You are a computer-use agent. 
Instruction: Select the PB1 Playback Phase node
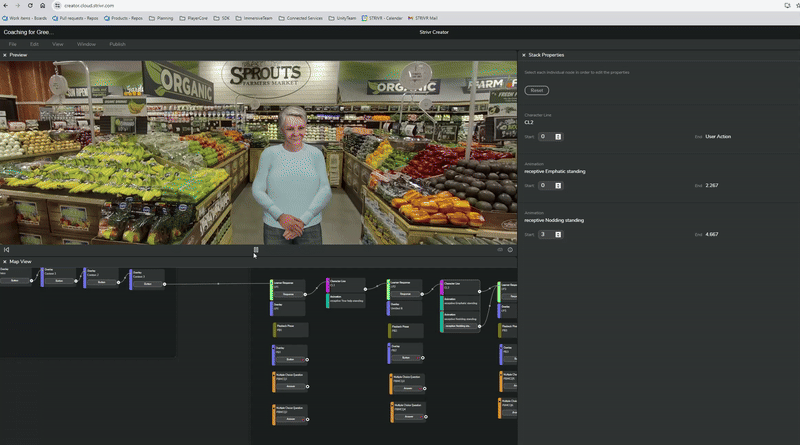(x=290, y=329)
